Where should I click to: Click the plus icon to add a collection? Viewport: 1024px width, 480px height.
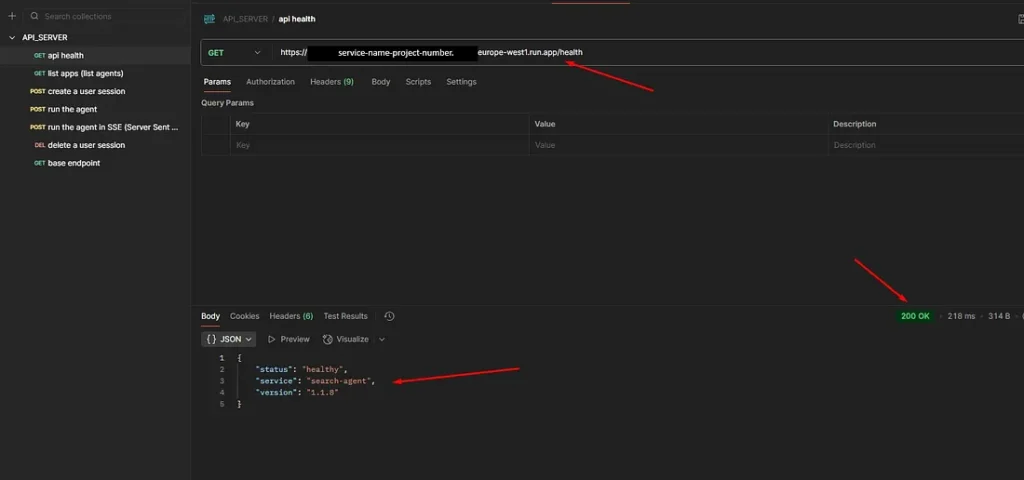12,16
